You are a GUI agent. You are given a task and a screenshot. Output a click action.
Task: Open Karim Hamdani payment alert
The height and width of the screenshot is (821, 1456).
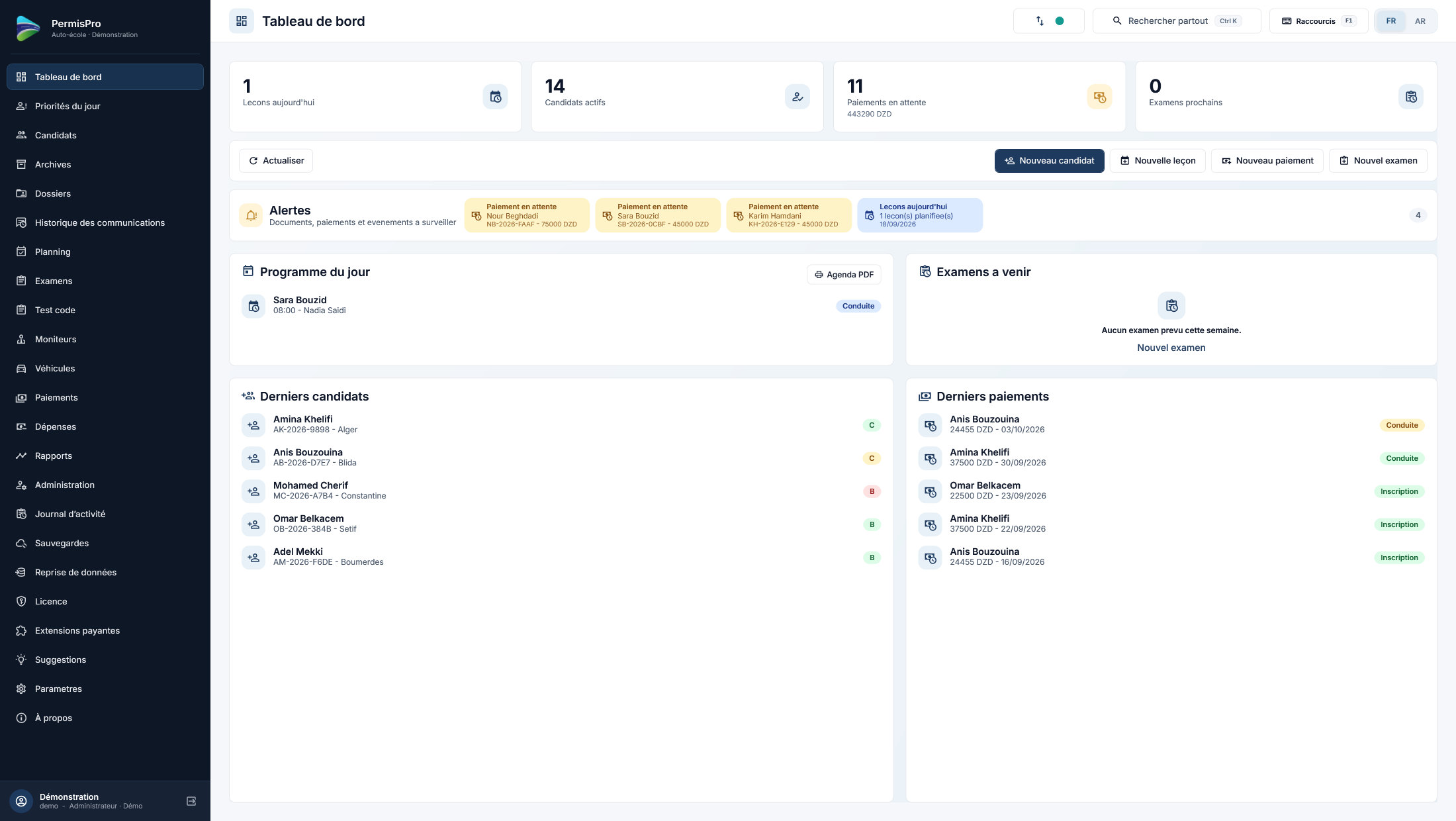coord(789,215)
